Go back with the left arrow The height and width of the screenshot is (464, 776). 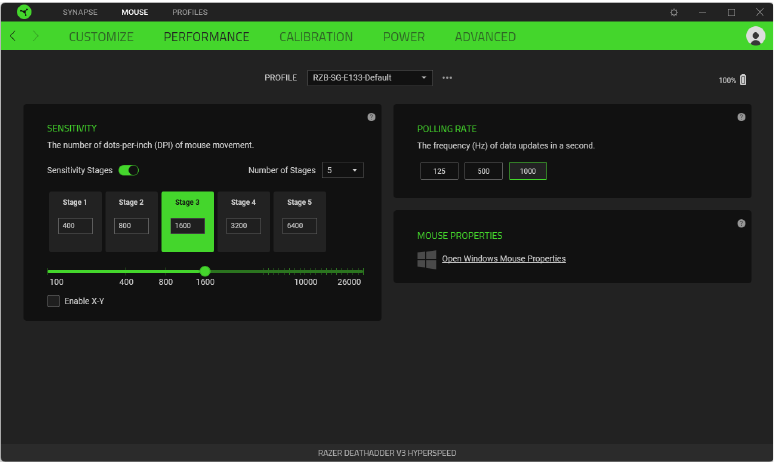(13, 36)
